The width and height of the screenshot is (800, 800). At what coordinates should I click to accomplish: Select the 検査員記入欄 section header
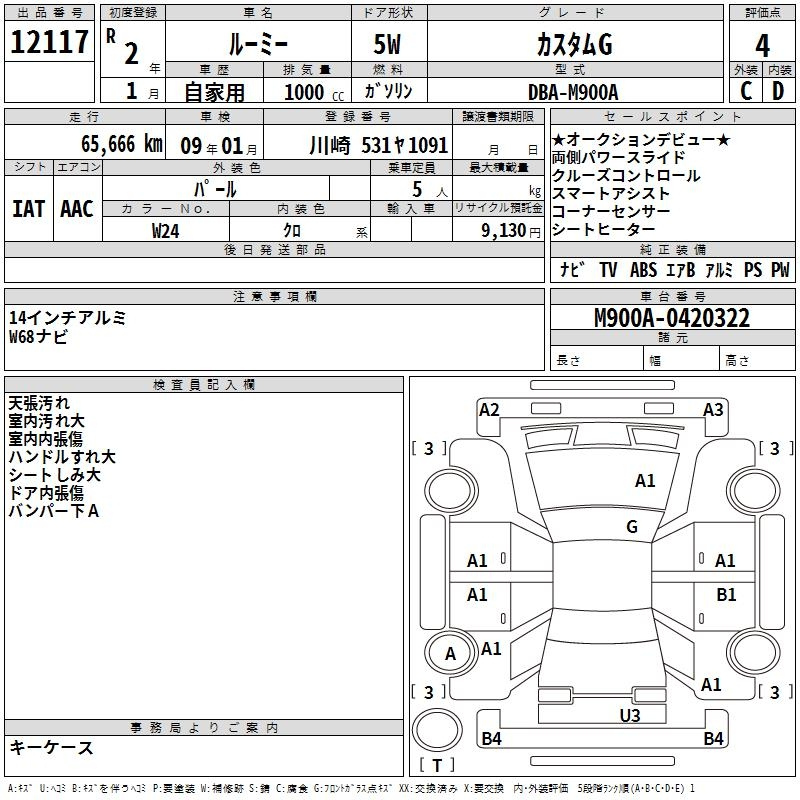coord(204,385)
